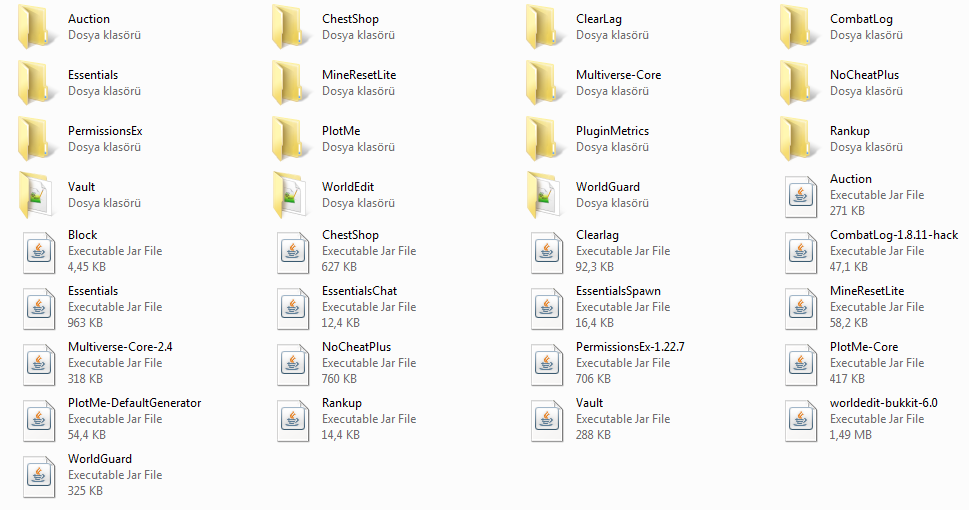Screen dimensions: 969x510
Task: Click the Rankup folder icon
Action: point(797,138)
